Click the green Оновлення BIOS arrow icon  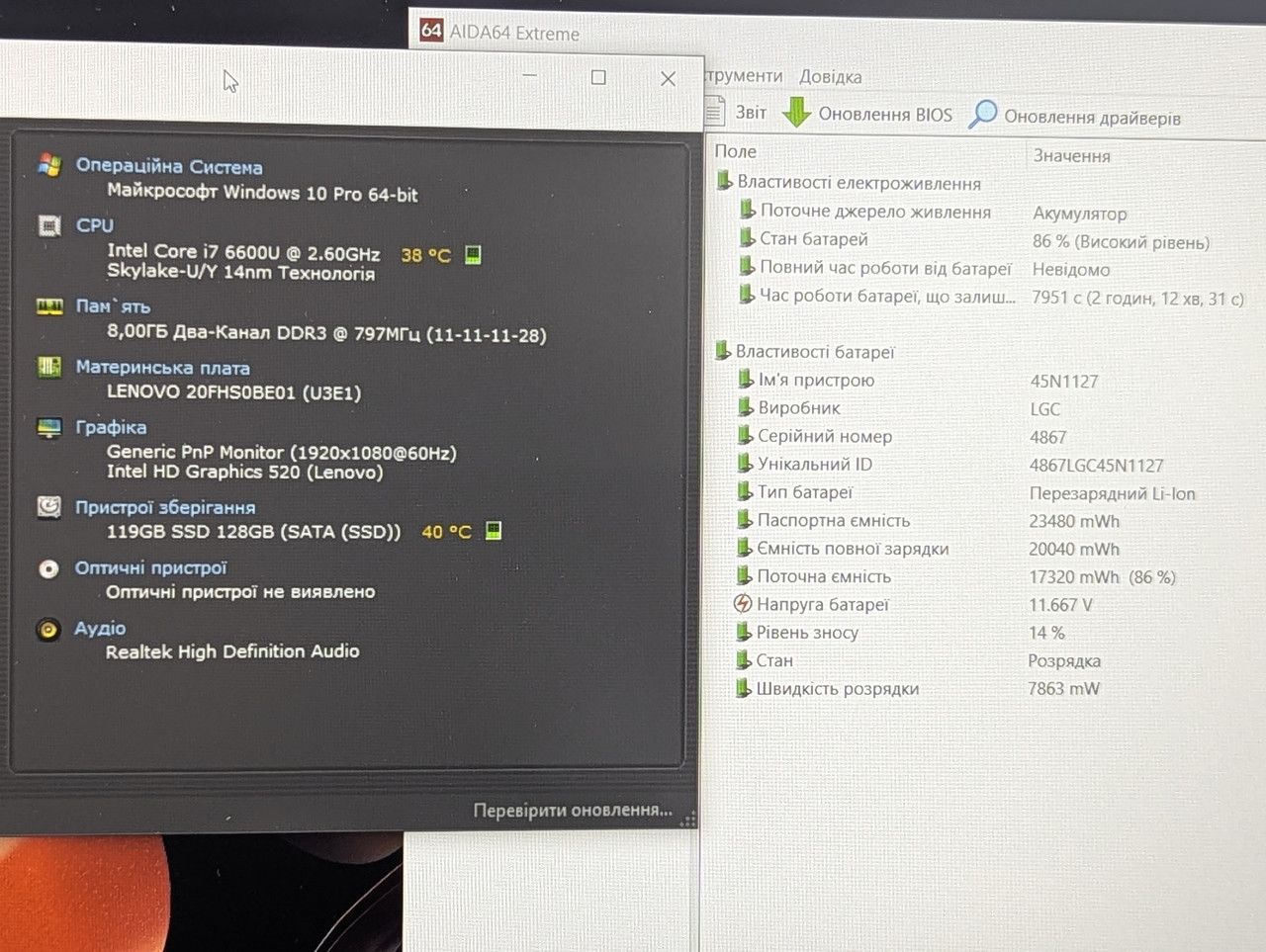coord(796,113)
